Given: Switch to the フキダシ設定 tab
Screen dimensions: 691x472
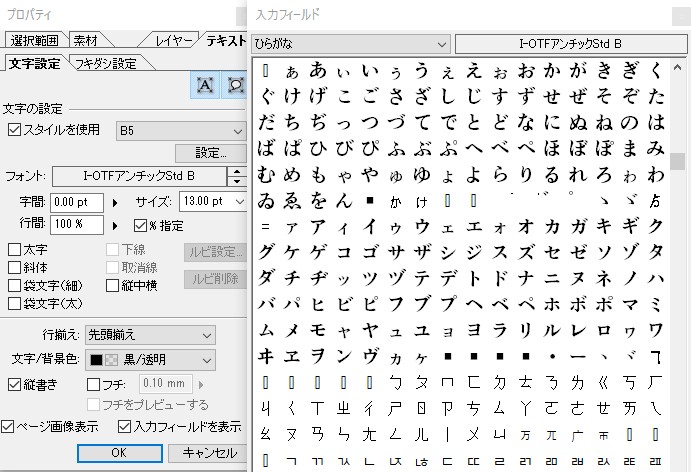Looking at the screenshot, I should [103, 63].
